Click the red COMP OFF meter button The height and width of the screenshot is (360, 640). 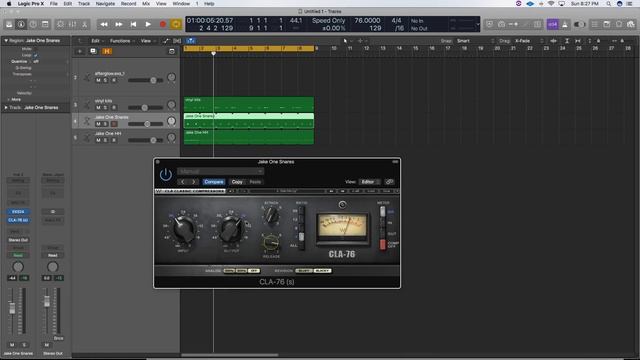382,244
